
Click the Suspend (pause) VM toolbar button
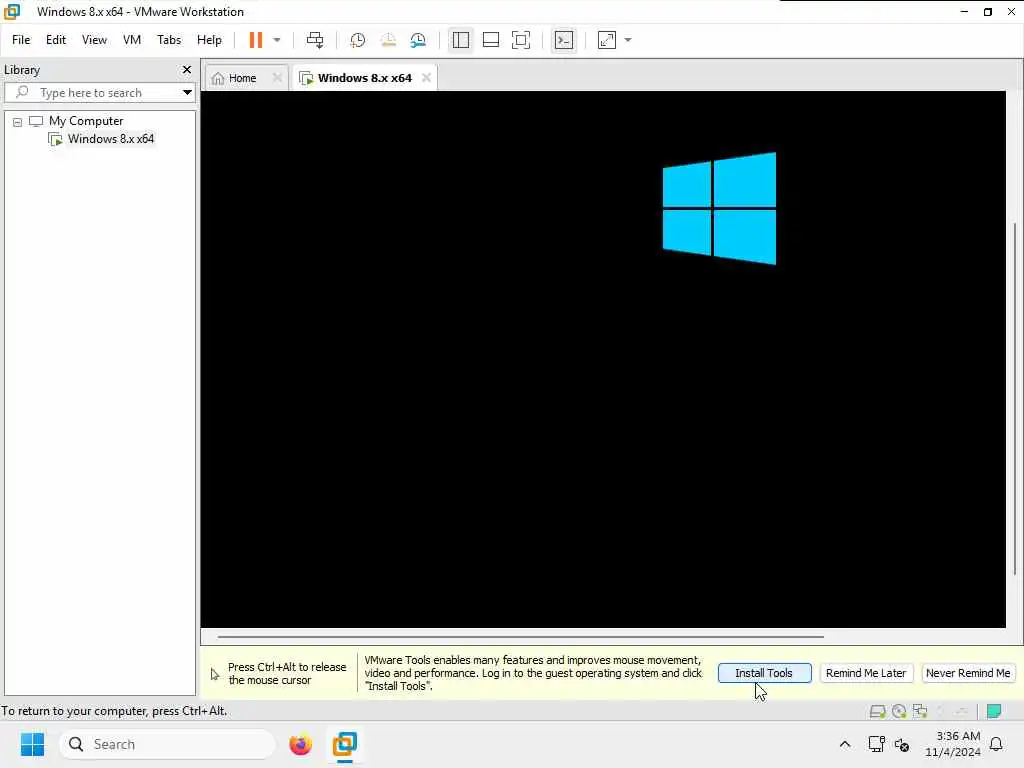255,40
